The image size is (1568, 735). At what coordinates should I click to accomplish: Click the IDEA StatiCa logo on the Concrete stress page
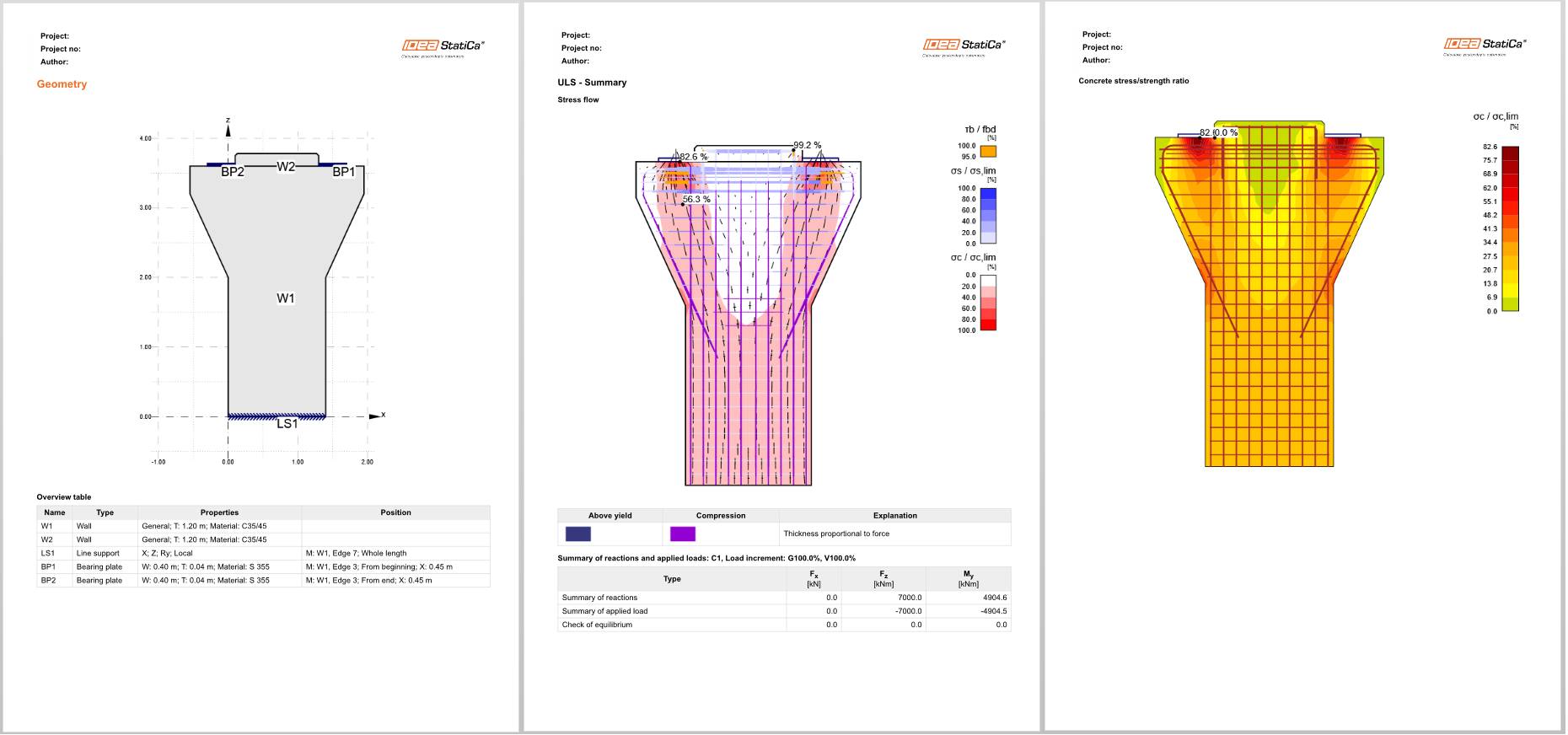coord(1485,45)
